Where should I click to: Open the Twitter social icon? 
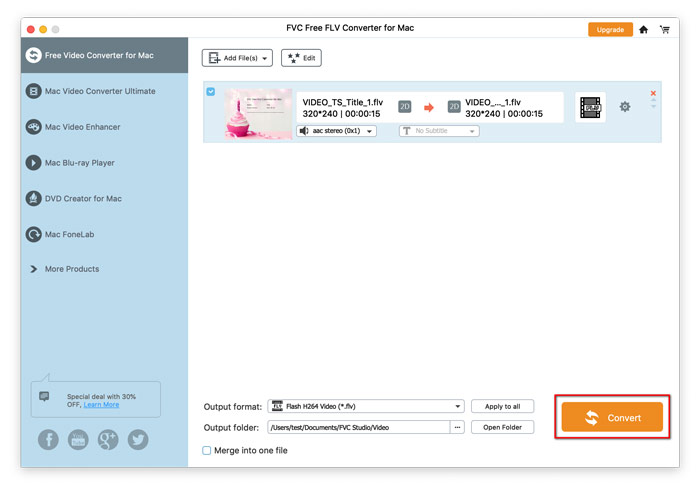[x=138, y=439]
